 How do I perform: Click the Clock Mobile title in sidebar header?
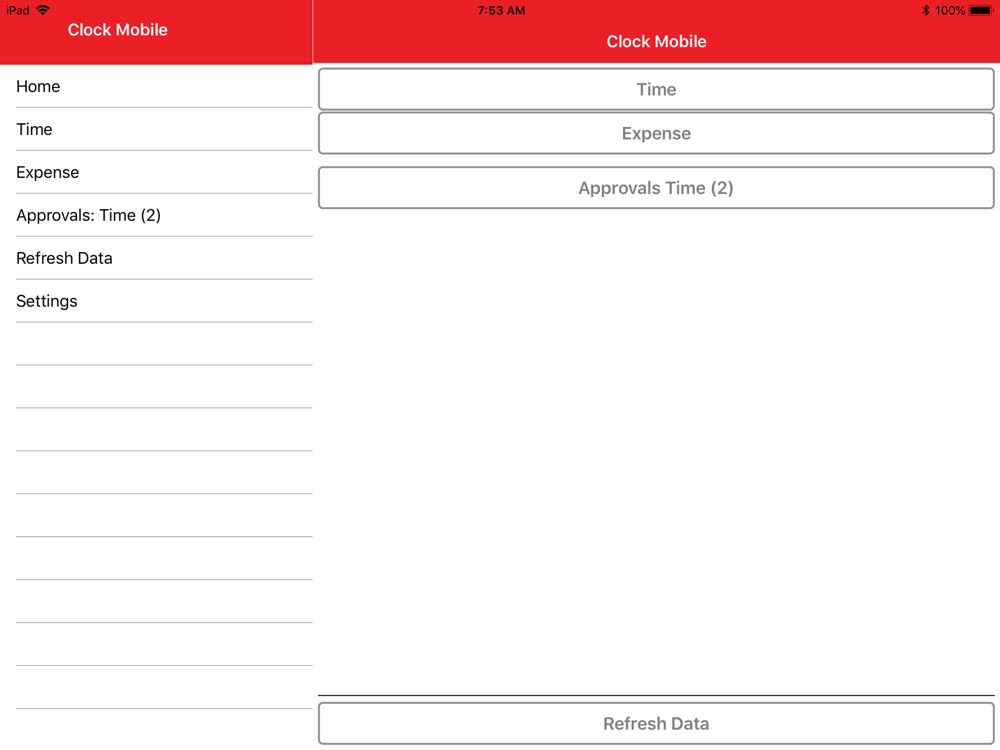117,30
